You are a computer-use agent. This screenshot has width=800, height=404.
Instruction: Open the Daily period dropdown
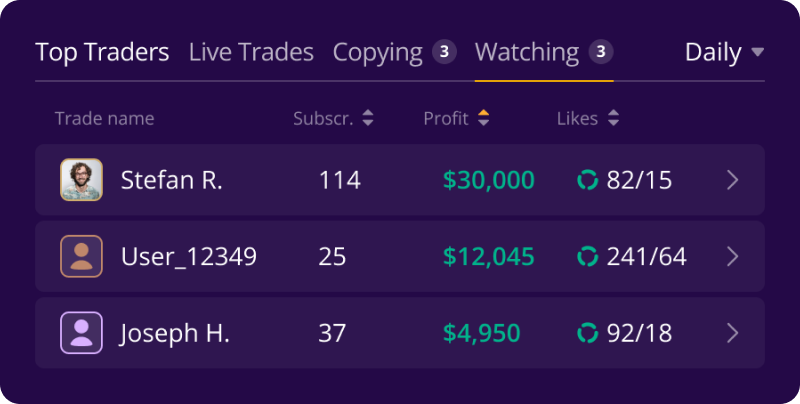[x=724, y=52]
